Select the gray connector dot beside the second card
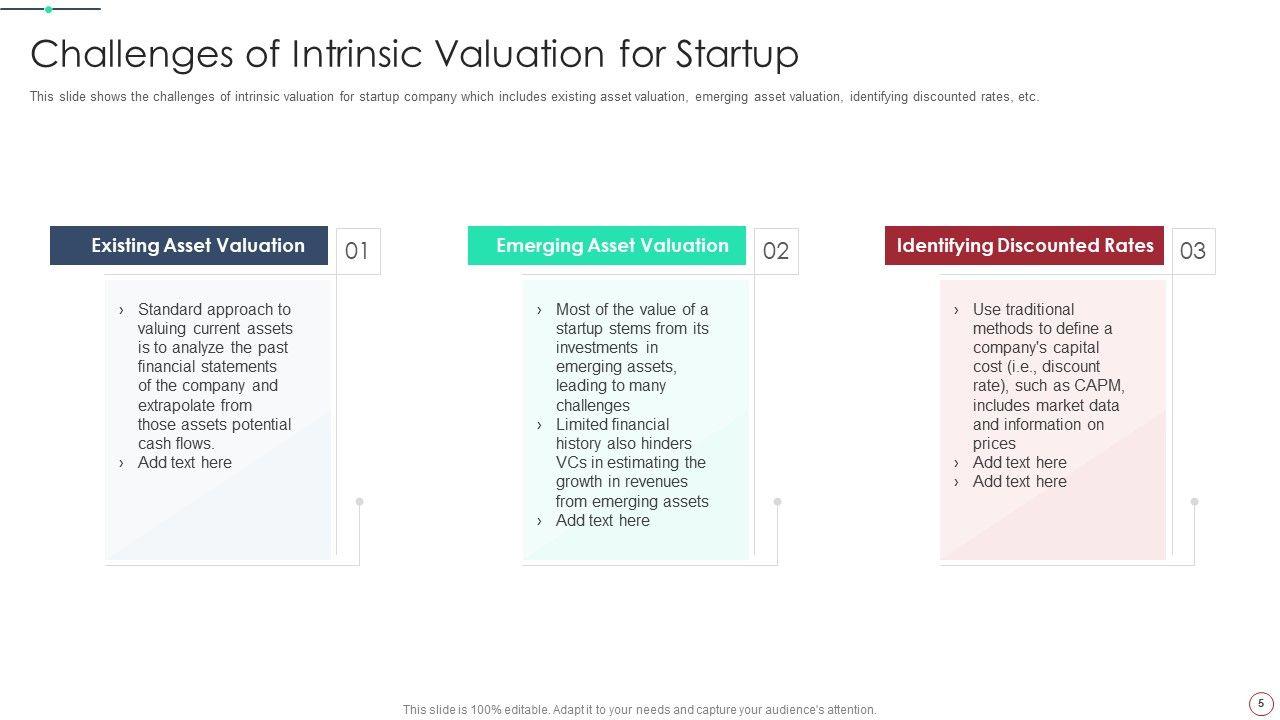1280x720 pixels. 777,502
